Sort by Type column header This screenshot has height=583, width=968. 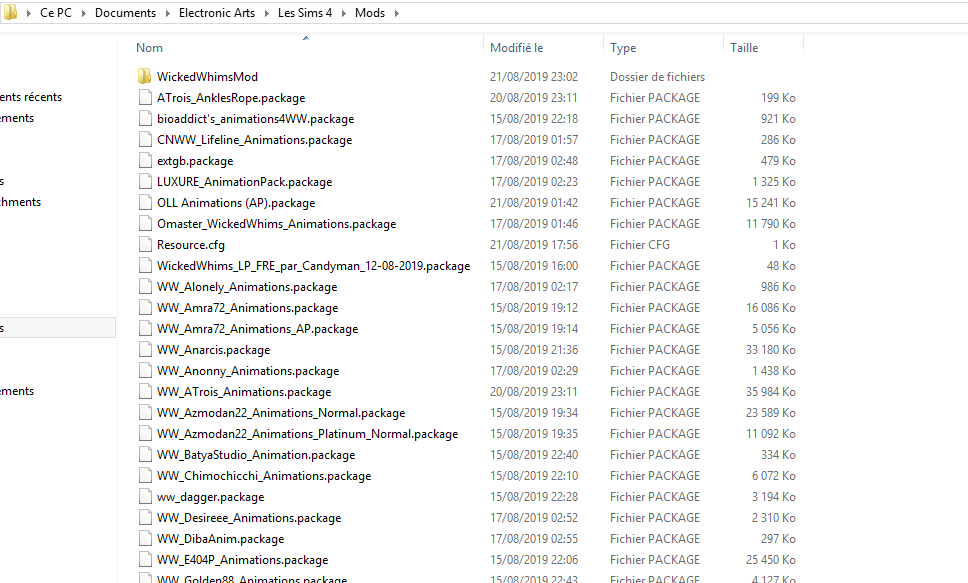point(623,48)
